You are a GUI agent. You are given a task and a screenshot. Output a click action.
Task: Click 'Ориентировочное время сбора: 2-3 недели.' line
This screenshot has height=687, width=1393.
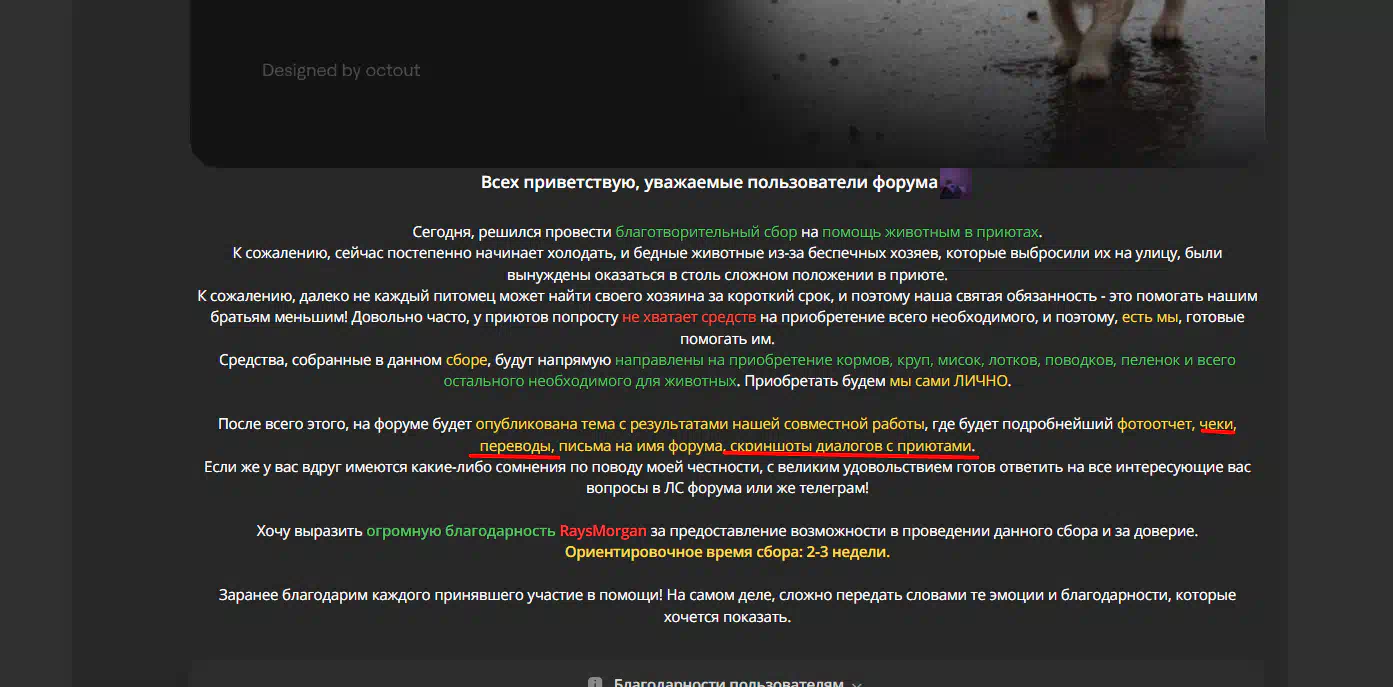727,552
